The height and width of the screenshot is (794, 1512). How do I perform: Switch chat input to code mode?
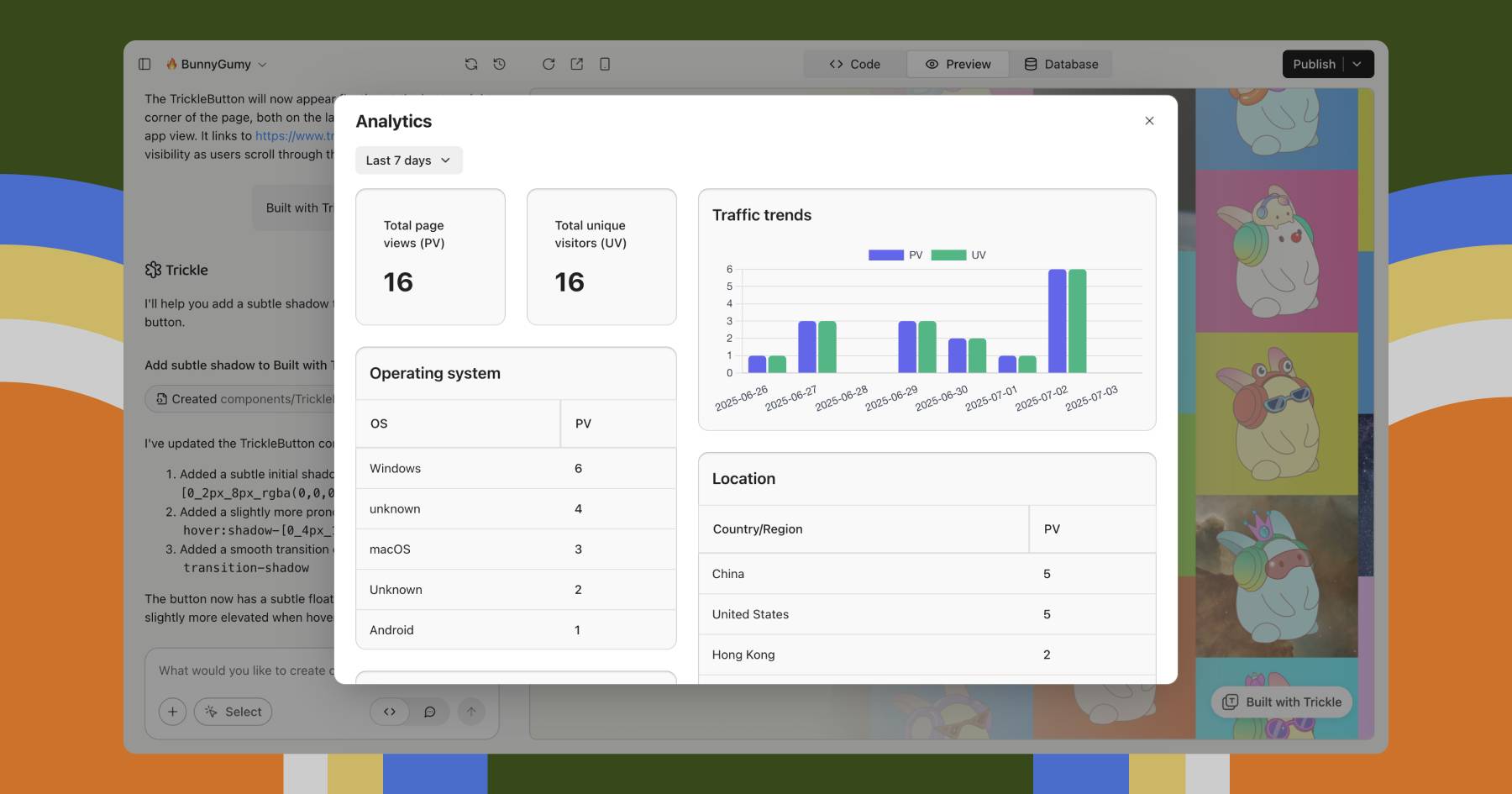pos(390,712)
